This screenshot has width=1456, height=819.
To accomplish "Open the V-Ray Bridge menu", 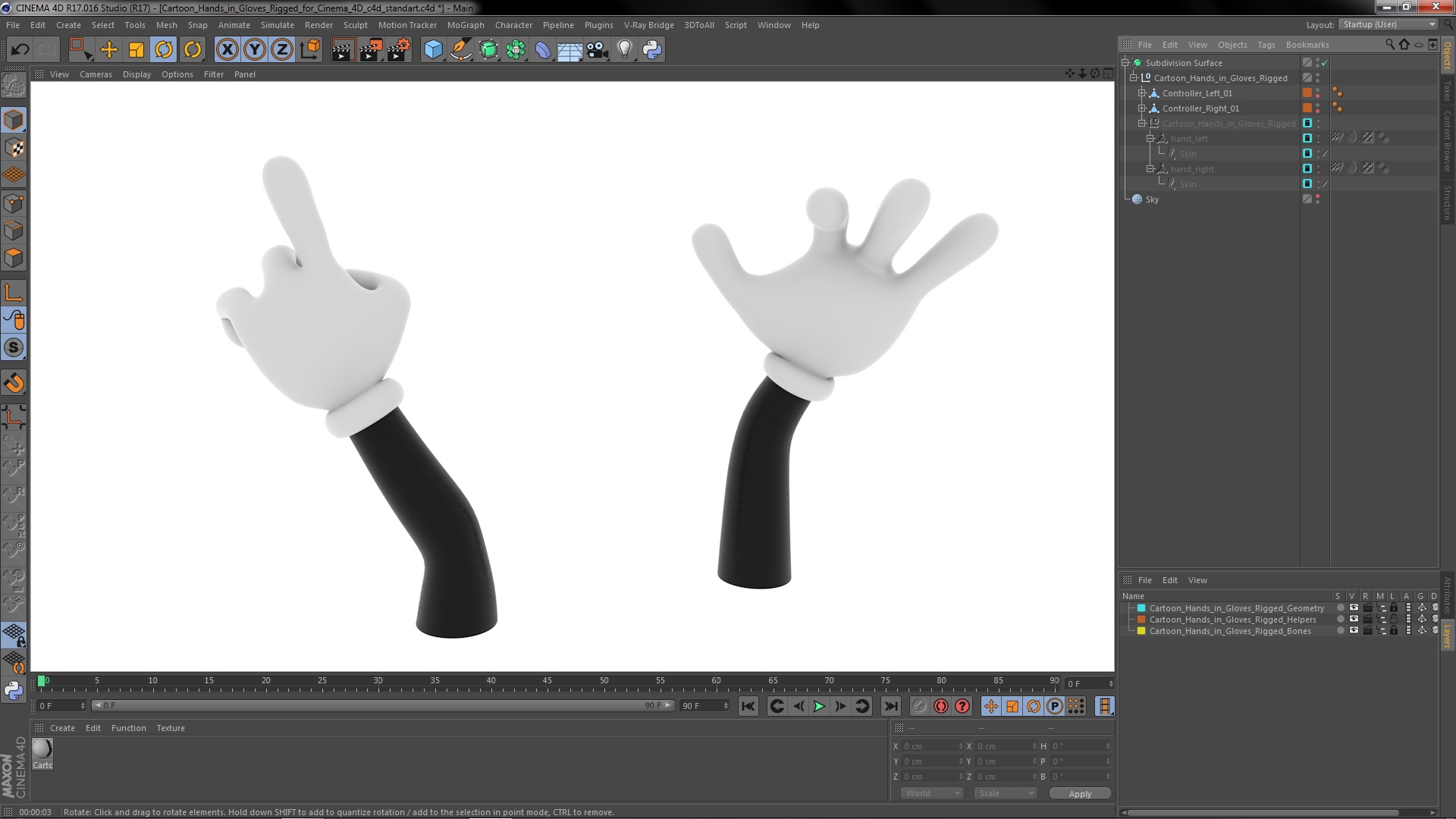I will tap(648, 25).
